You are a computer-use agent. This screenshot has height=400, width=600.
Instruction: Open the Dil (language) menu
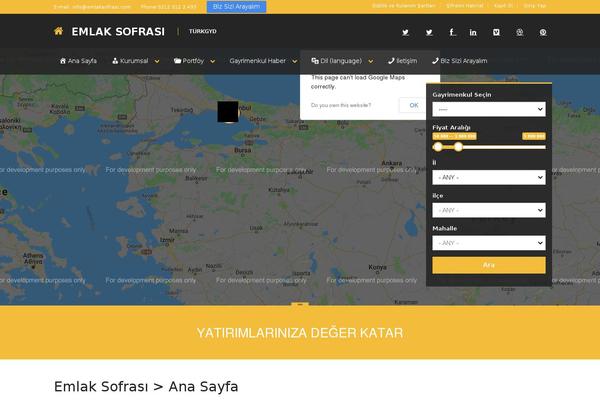tap(342, 61)
